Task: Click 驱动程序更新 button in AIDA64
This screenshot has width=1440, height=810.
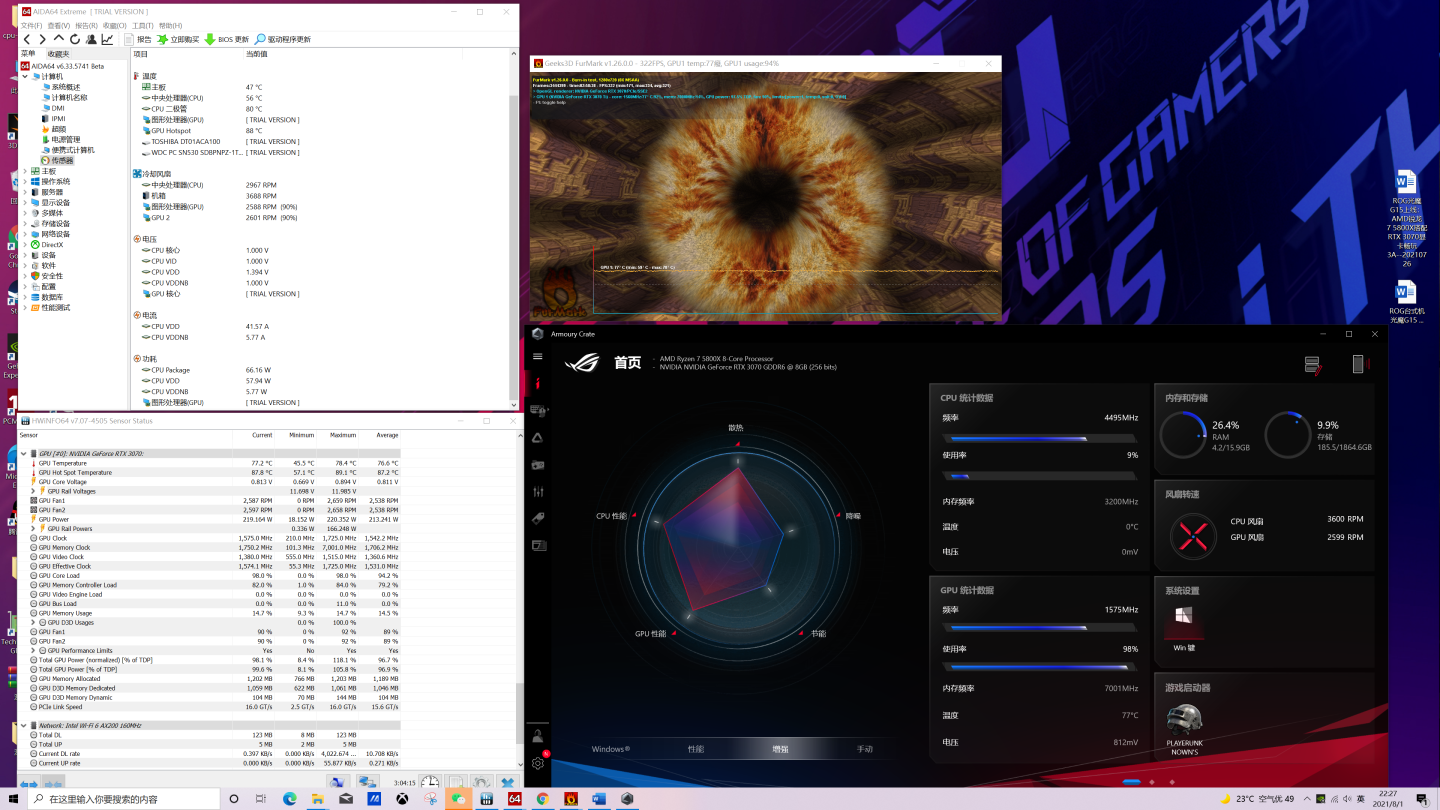Action: click(283, 39)
